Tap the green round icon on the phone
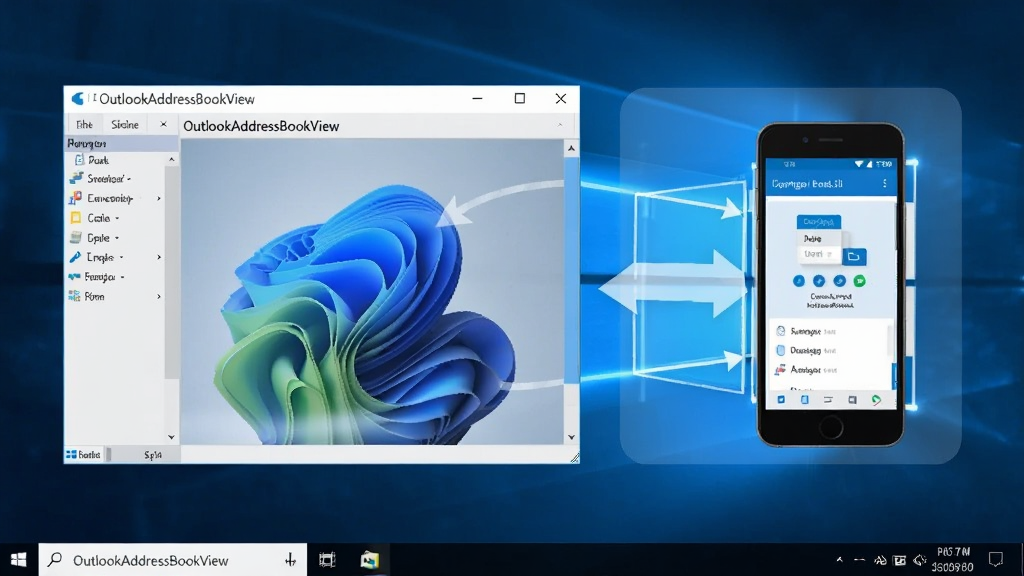 (x=859, y=281)
